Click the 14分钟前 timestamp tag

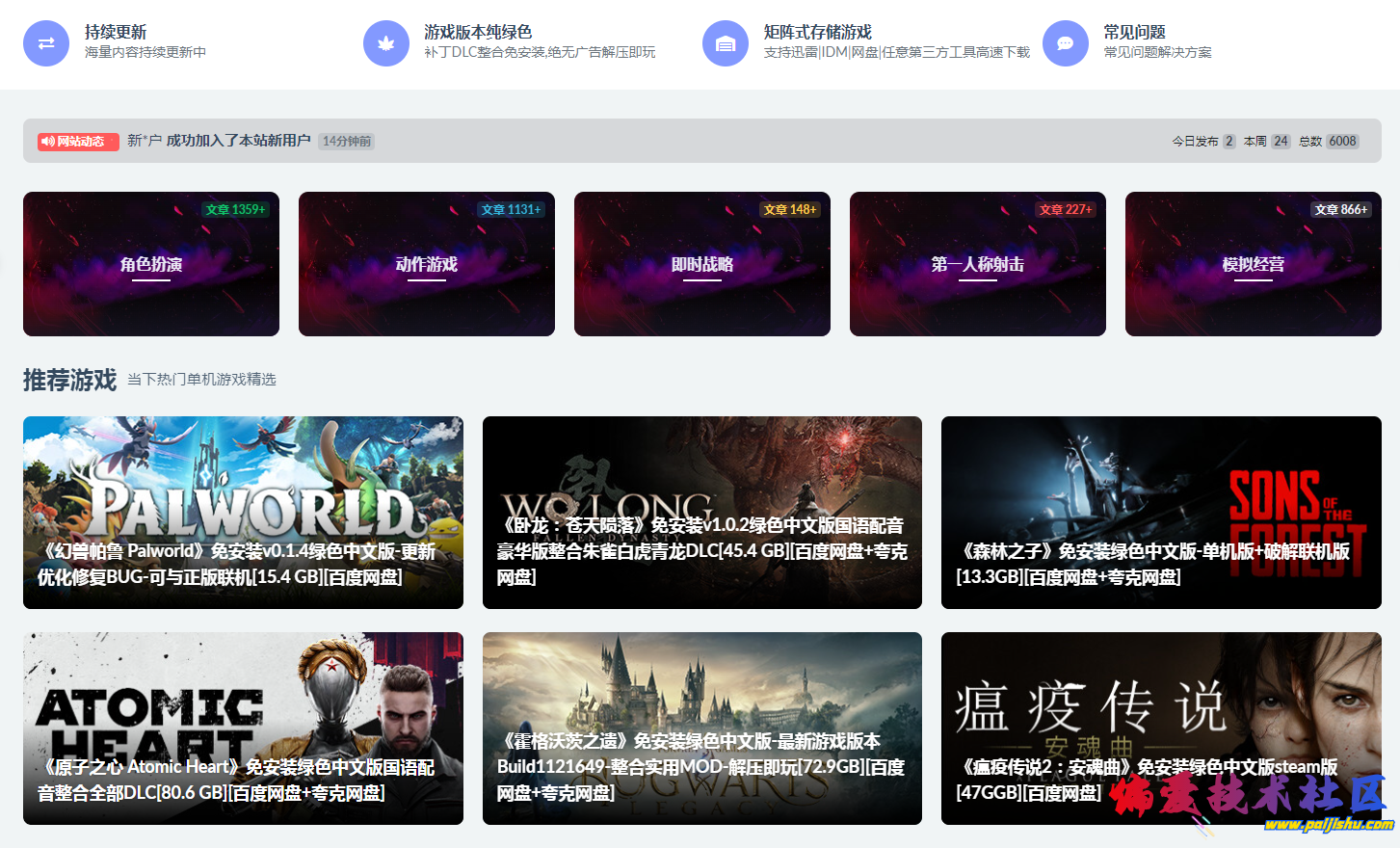[345, 141]
